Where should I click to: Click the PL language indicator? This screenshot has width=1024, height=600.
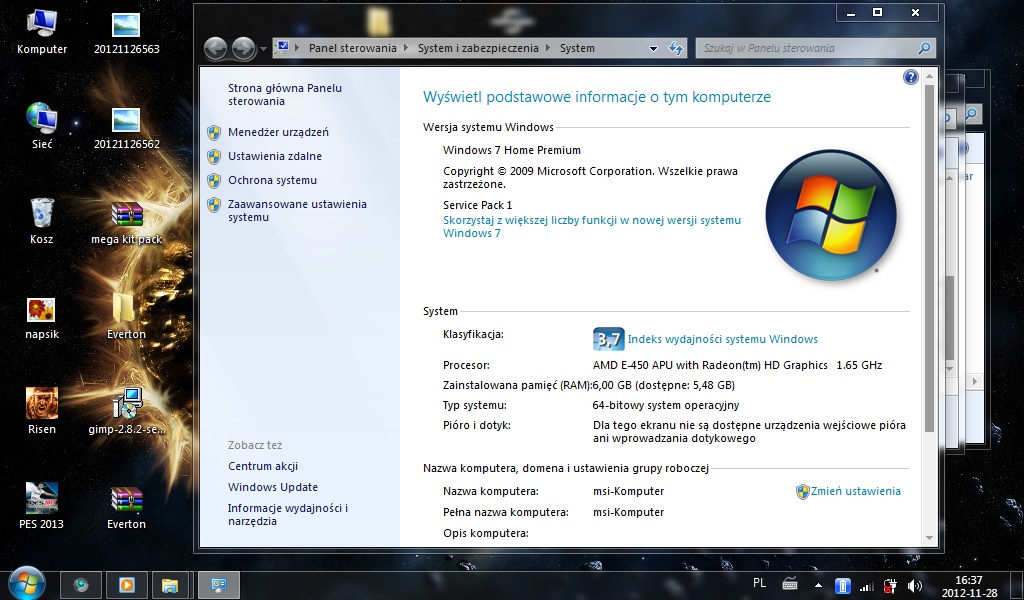[x=759, y=584]
